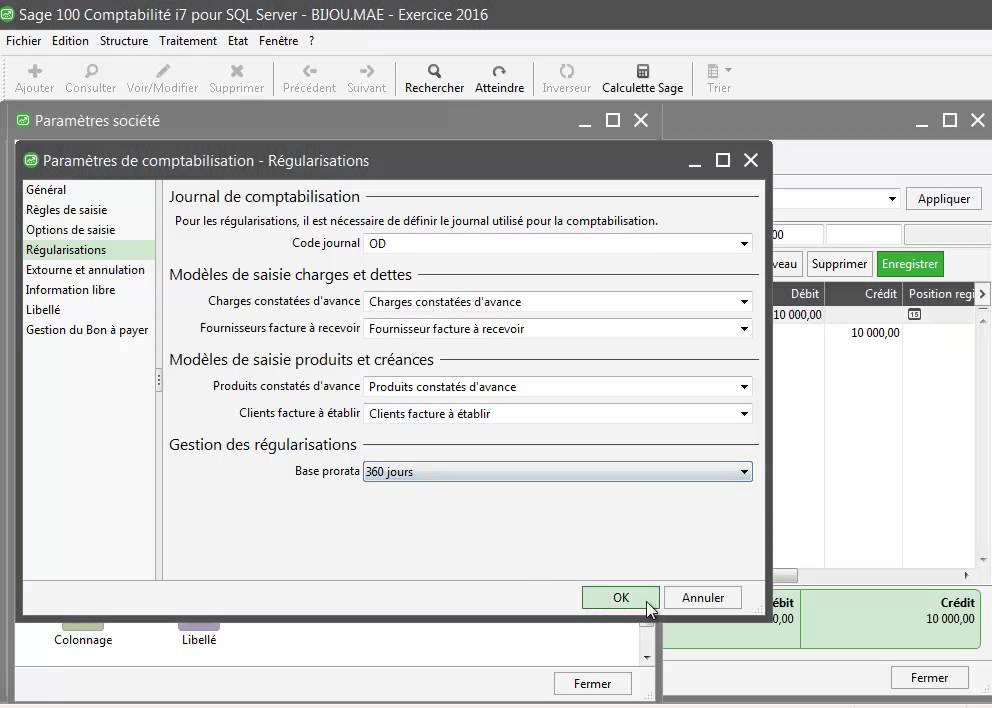Click the Supprimer toolbar icon
The height and width of the screenshot is (708, 992).
tap(237, 71)
